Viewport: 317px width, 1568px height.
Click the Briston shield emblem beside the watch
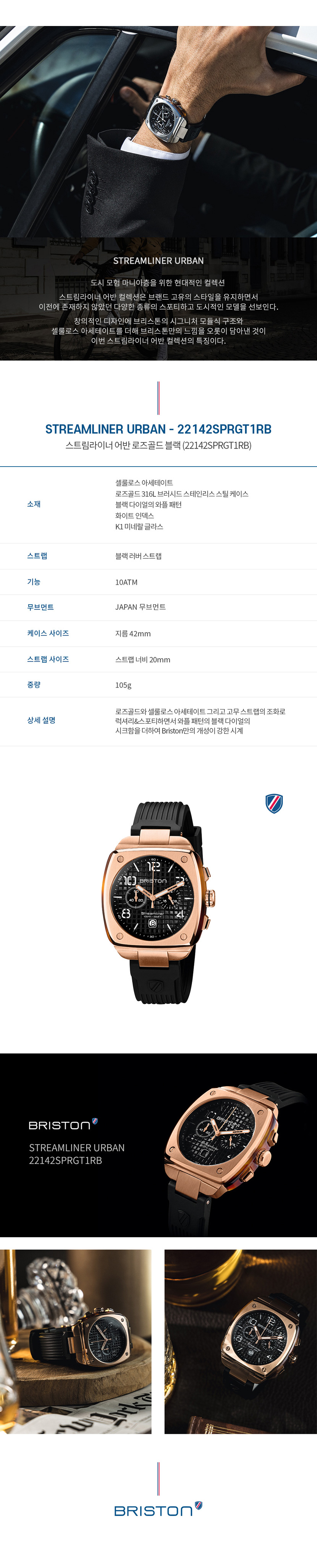click(x=274, y=804)
